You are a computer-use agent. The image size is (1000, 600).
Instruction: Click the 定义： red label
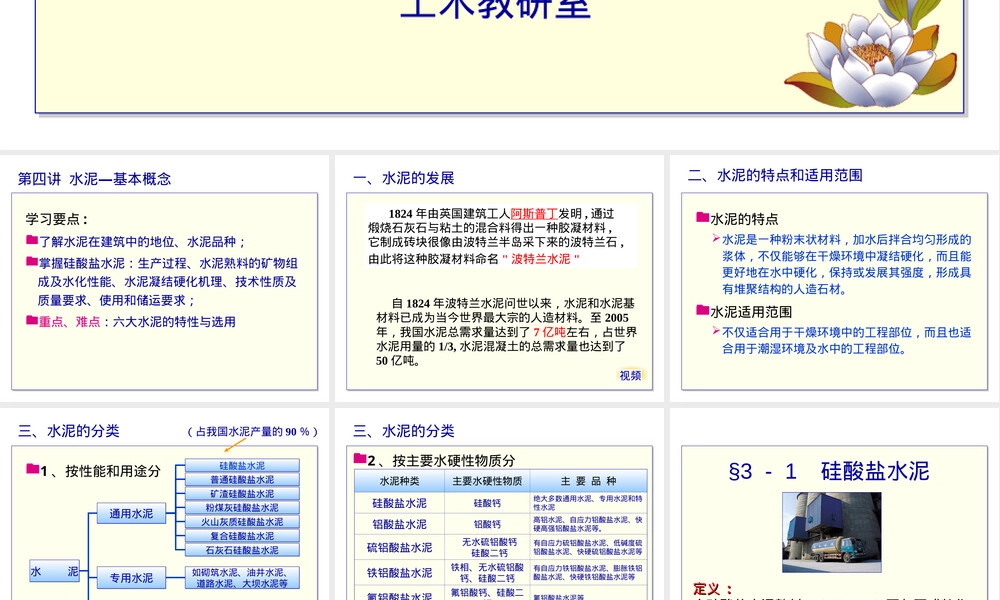(x=713, y=589)
